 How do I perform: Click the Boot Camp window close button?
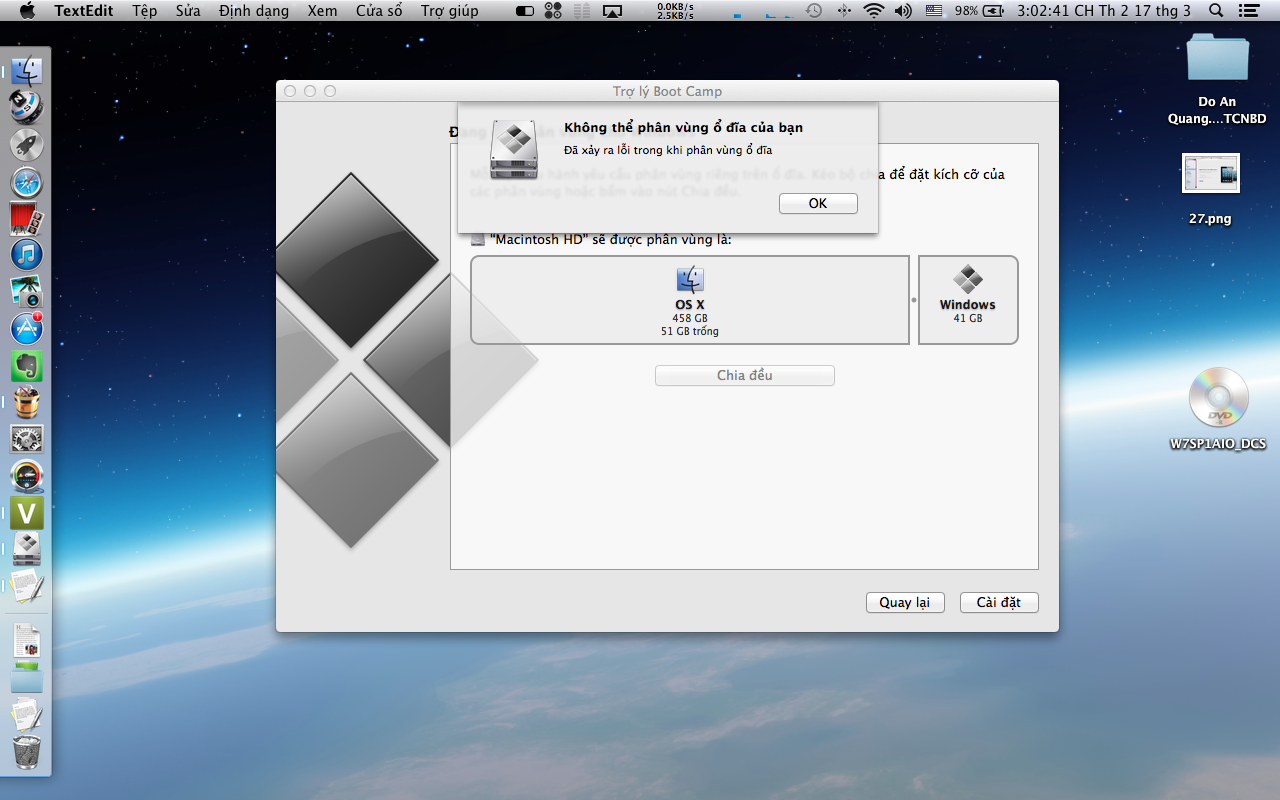click(290, 91)
